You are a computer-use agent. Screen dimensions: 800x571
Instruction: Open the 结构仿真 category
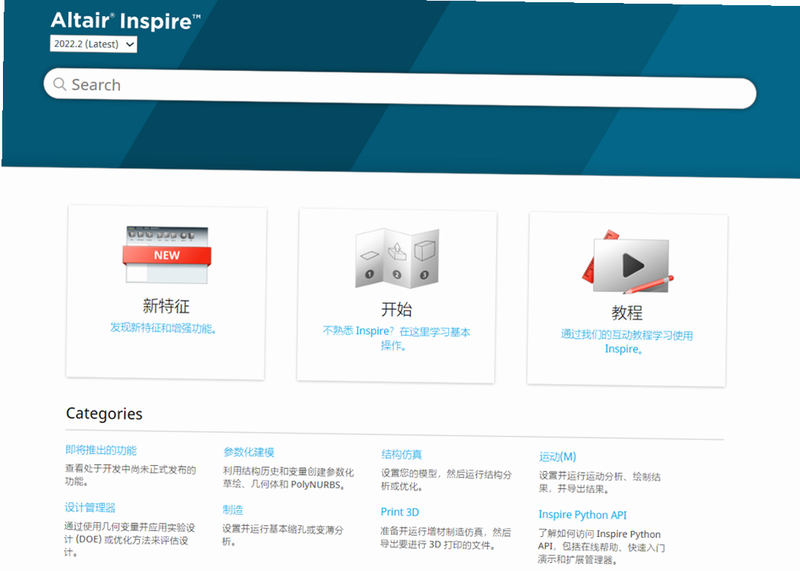[x=402, y=454]
